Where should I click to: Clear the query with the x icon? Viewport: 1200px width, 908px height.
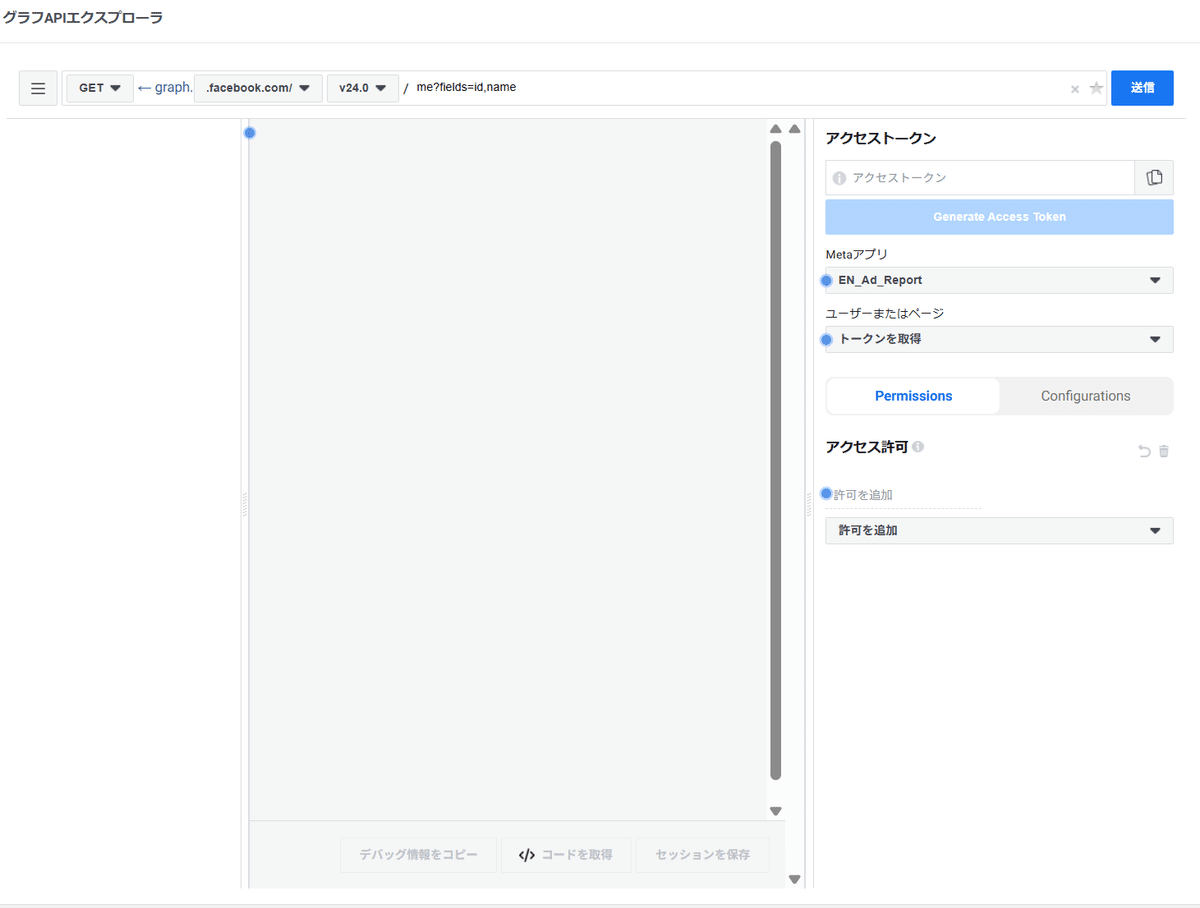click(x=1075, y=89)
